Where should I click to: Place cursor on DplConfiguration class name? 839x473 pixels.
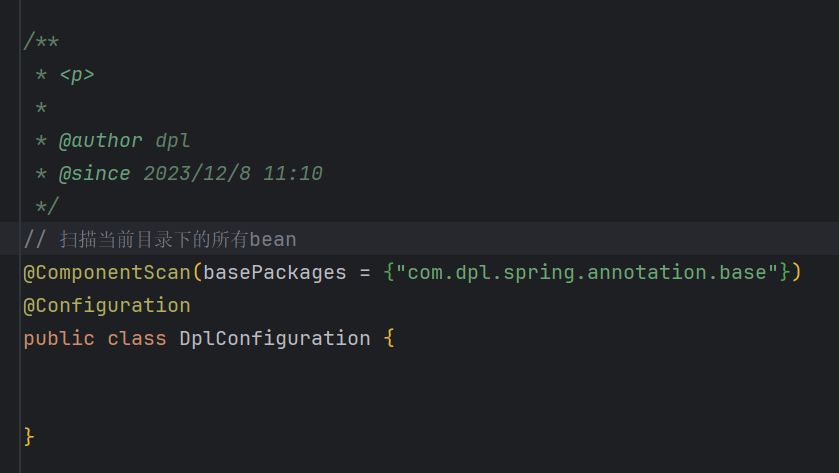click(x=274, y=339)
